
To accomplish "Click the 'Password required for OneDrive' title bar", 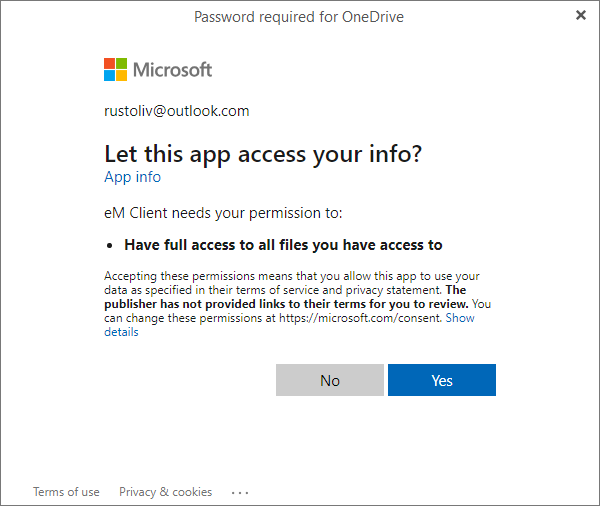I will point(299,16).
